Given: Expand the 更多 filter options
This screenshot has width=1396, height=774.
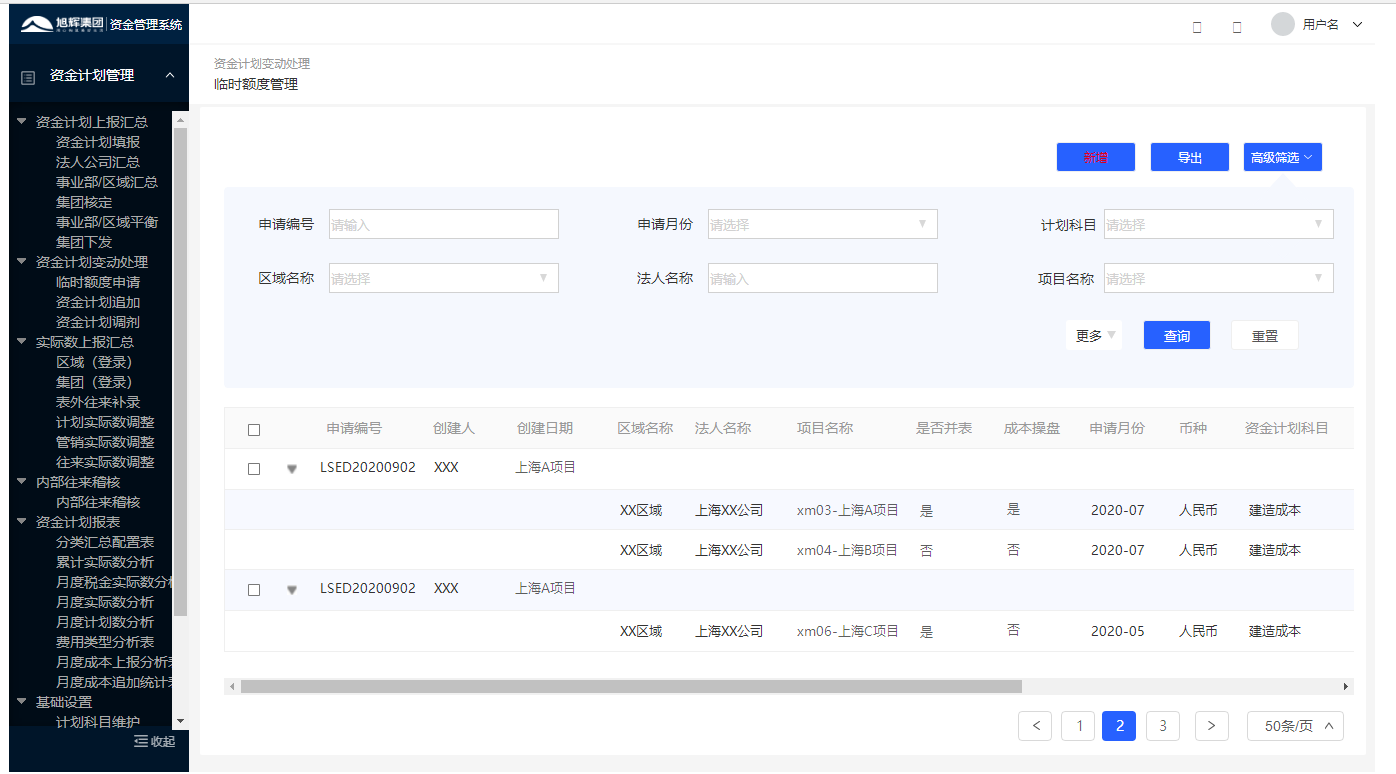Looking at the screenshot, I should click(x=1094, y=335).
